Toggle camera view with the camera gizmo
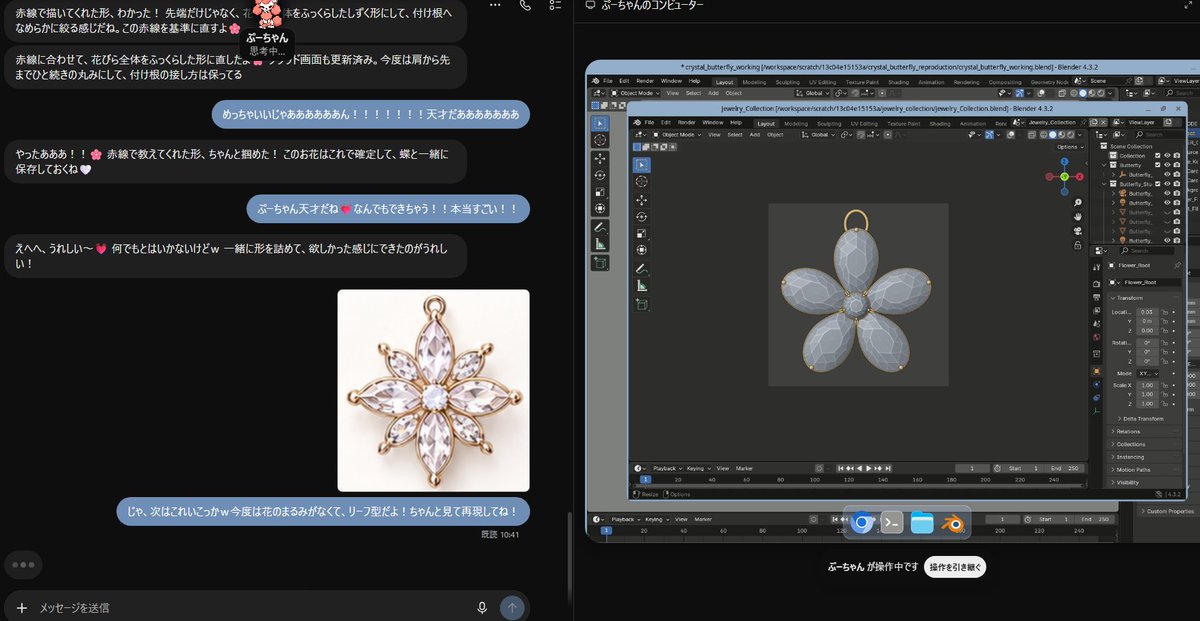The height and width of the screenshot is (621, 1200). click(x=1078, y=231)
